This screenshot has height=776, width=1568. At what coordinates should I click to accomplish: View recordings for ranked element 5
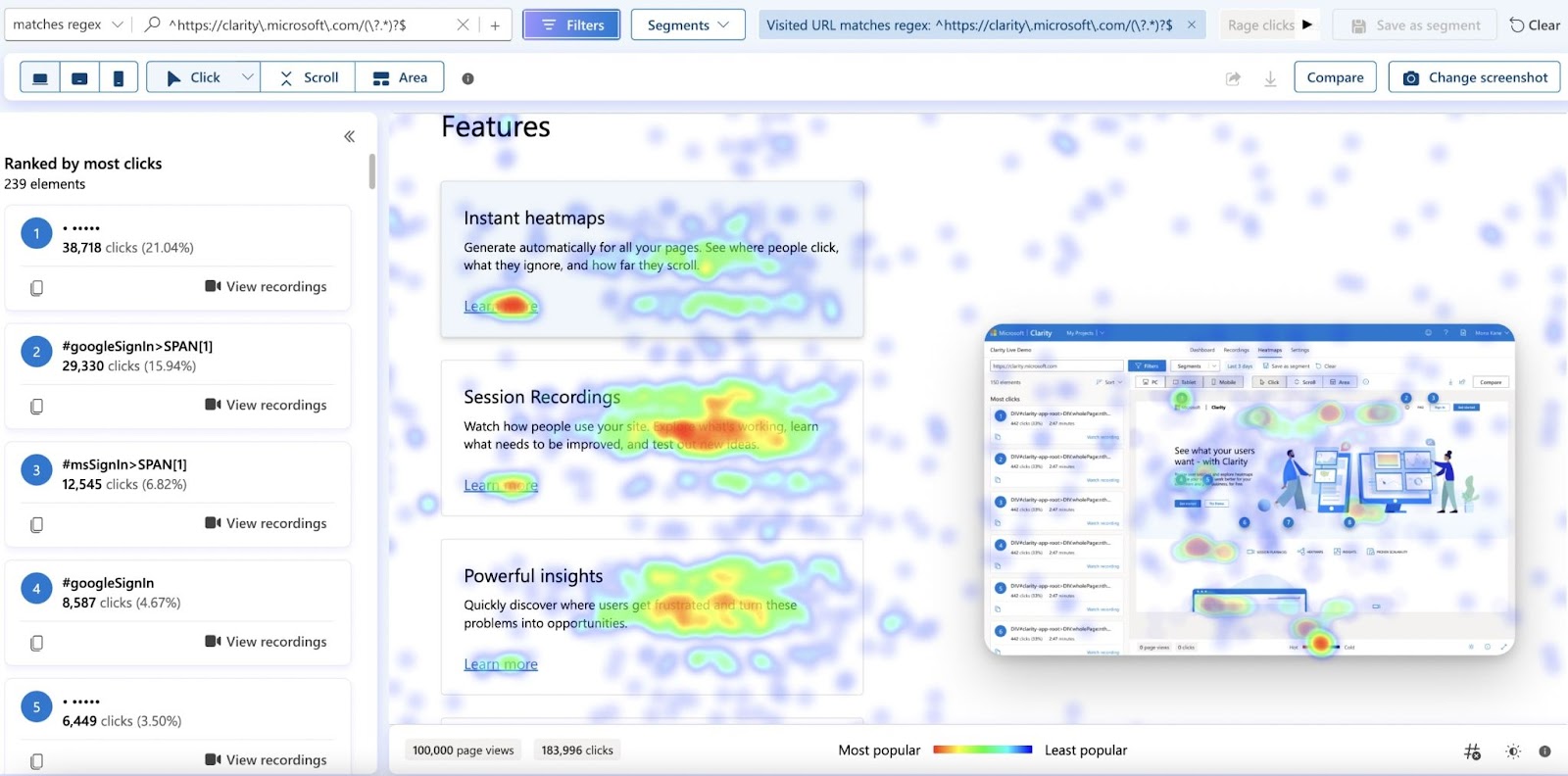[266, 759]
